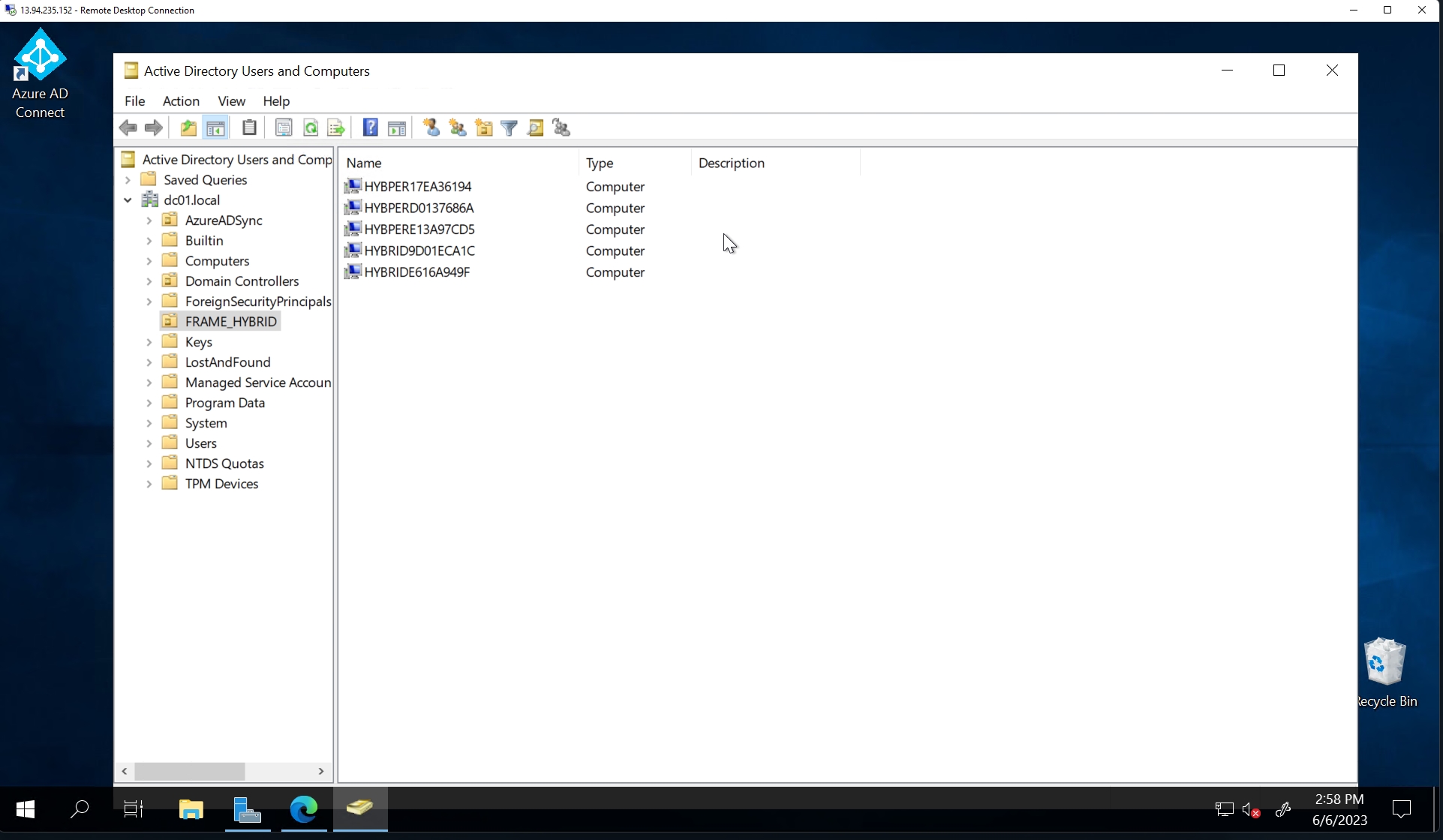The height and width of the screenshot is (840, 1443).
Task: Click the Active Directory taskbar app icon
Action: click(x=360, y=809)
